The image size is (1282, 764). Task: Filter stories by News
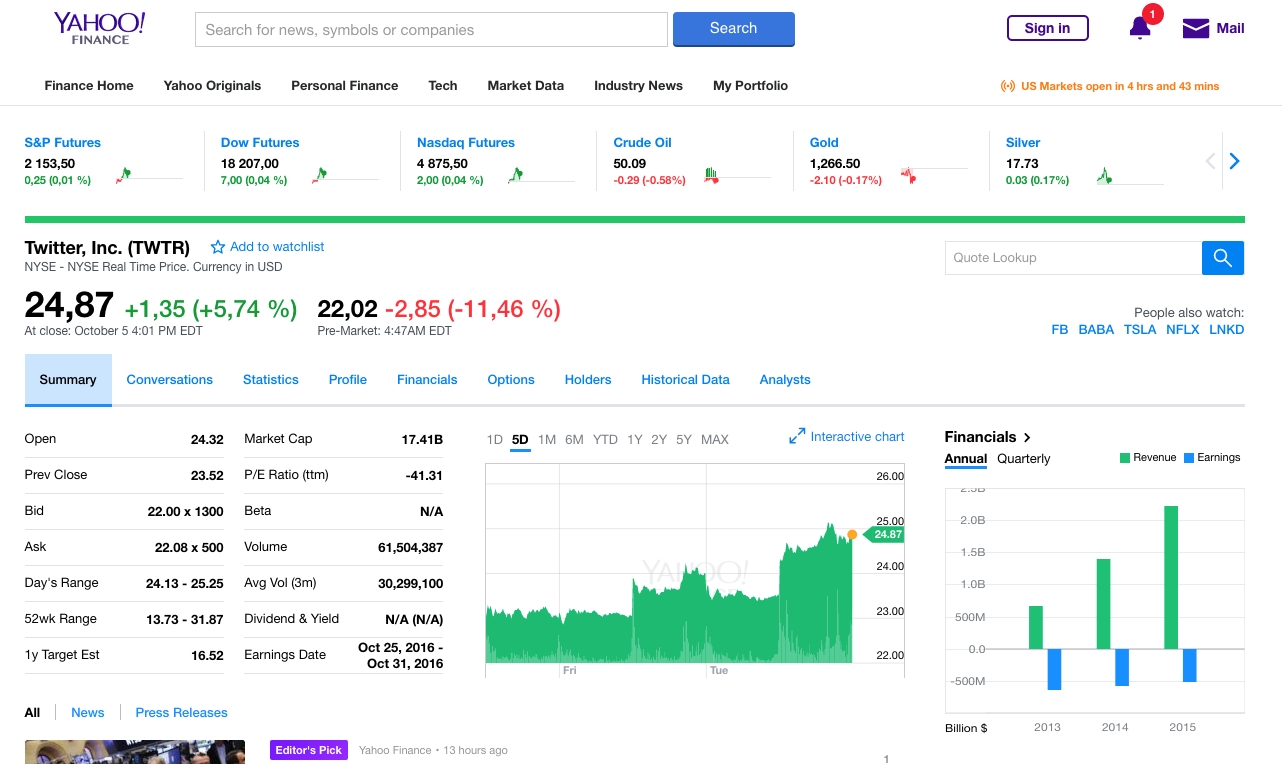88,713
